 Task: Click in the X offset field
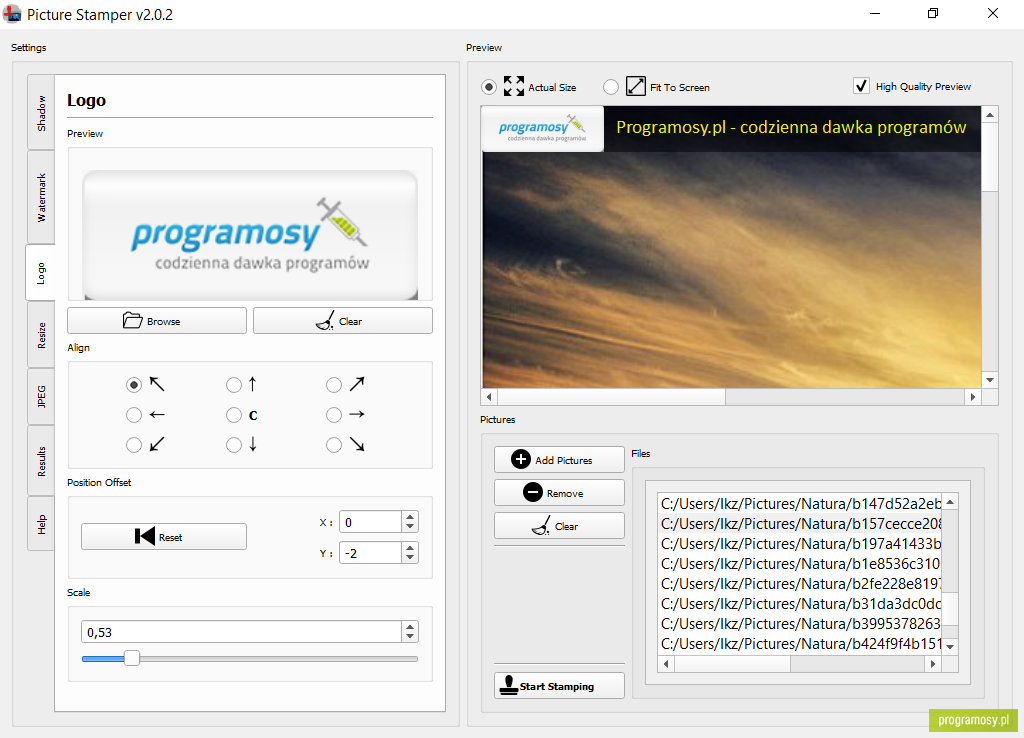(x=370, y=522)
